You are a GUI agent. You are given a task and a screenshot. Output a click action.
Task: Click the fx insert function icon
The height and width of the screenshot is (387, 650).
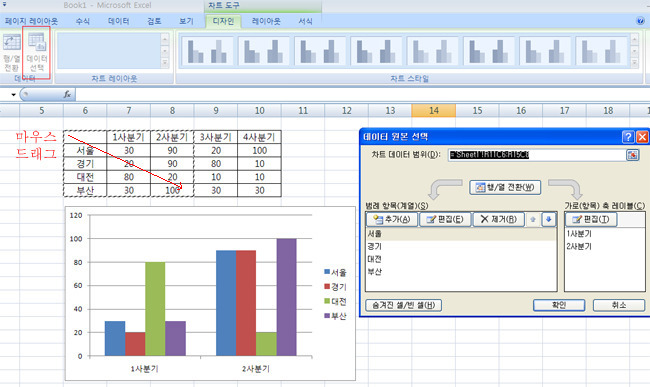pyautogui.click(x=67, y=94)
